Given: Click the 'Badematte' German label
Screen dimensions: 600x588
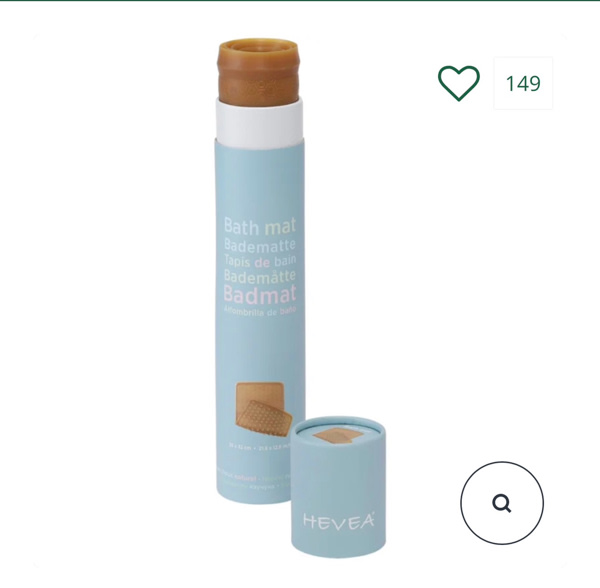Looking at the screenshot, I should click(259, 246).
